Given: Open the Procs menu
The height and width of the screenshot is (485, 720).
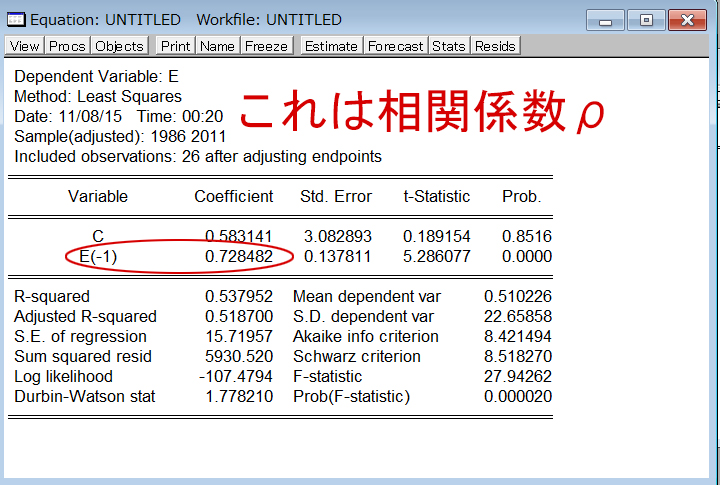Looking at the screenshot, I should tap(68, 46).
